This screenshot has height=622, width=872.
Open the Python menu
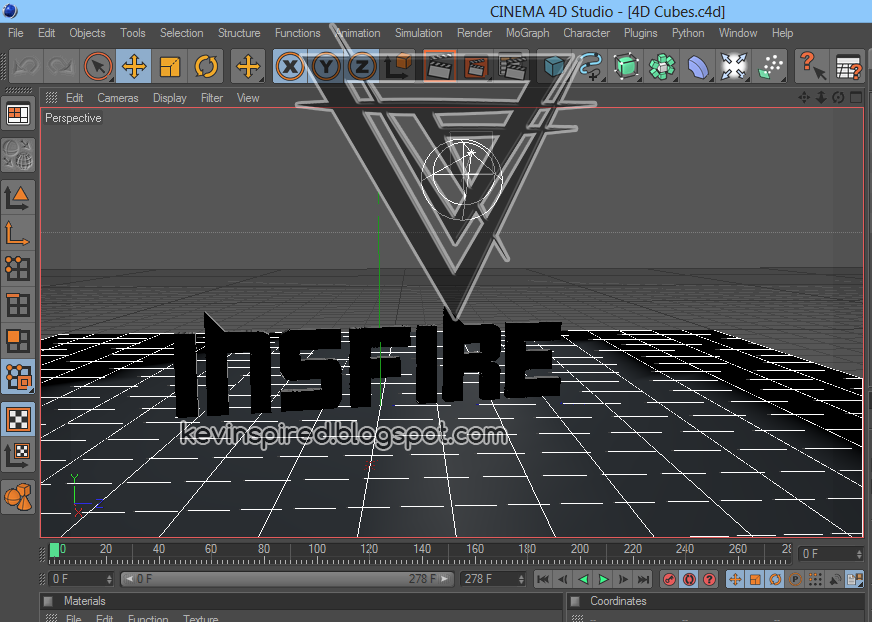click(x=688, y=33)
